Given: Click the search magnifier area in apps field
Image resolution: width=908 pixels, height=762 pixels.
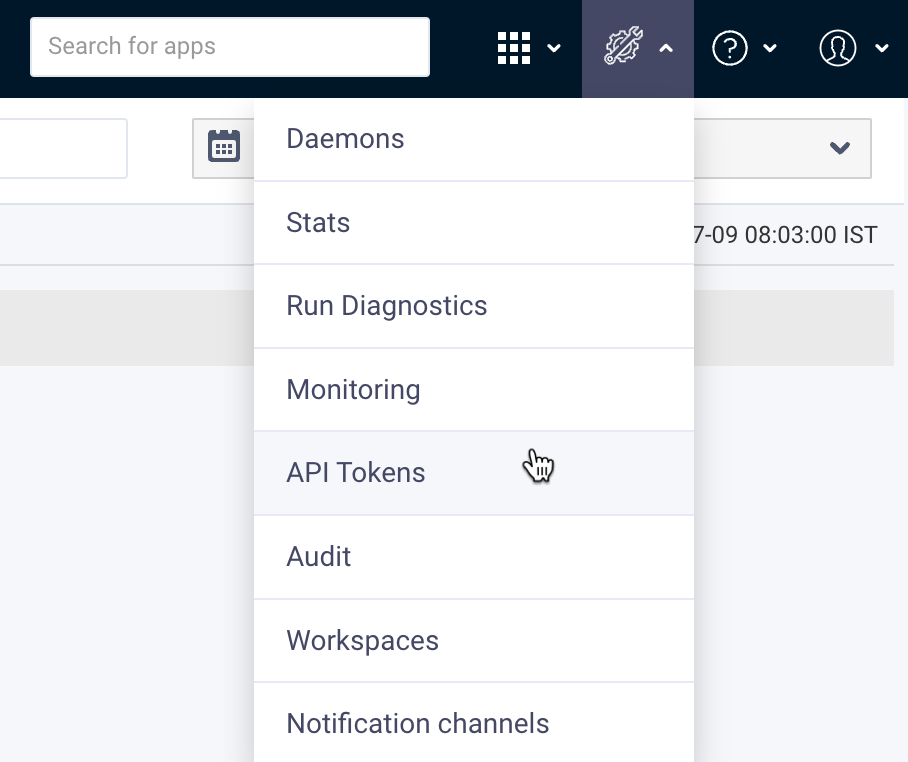Looking at the screenshot, I should coord(100,46).
